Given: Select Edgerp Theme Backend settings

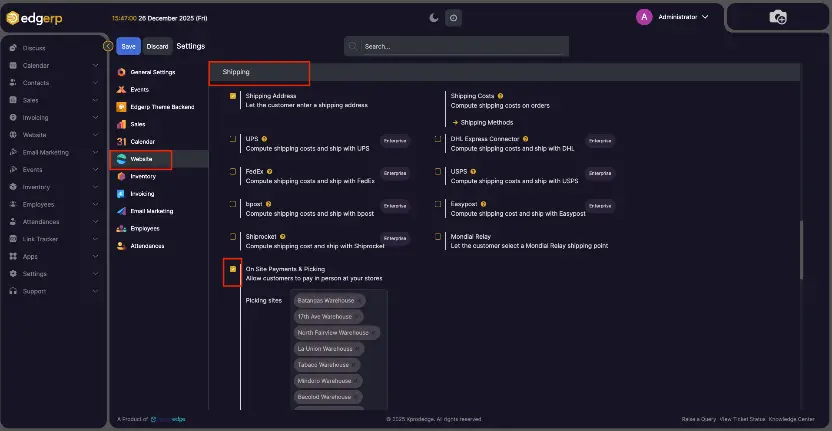Looking at the screenshot, I should 161,107.
